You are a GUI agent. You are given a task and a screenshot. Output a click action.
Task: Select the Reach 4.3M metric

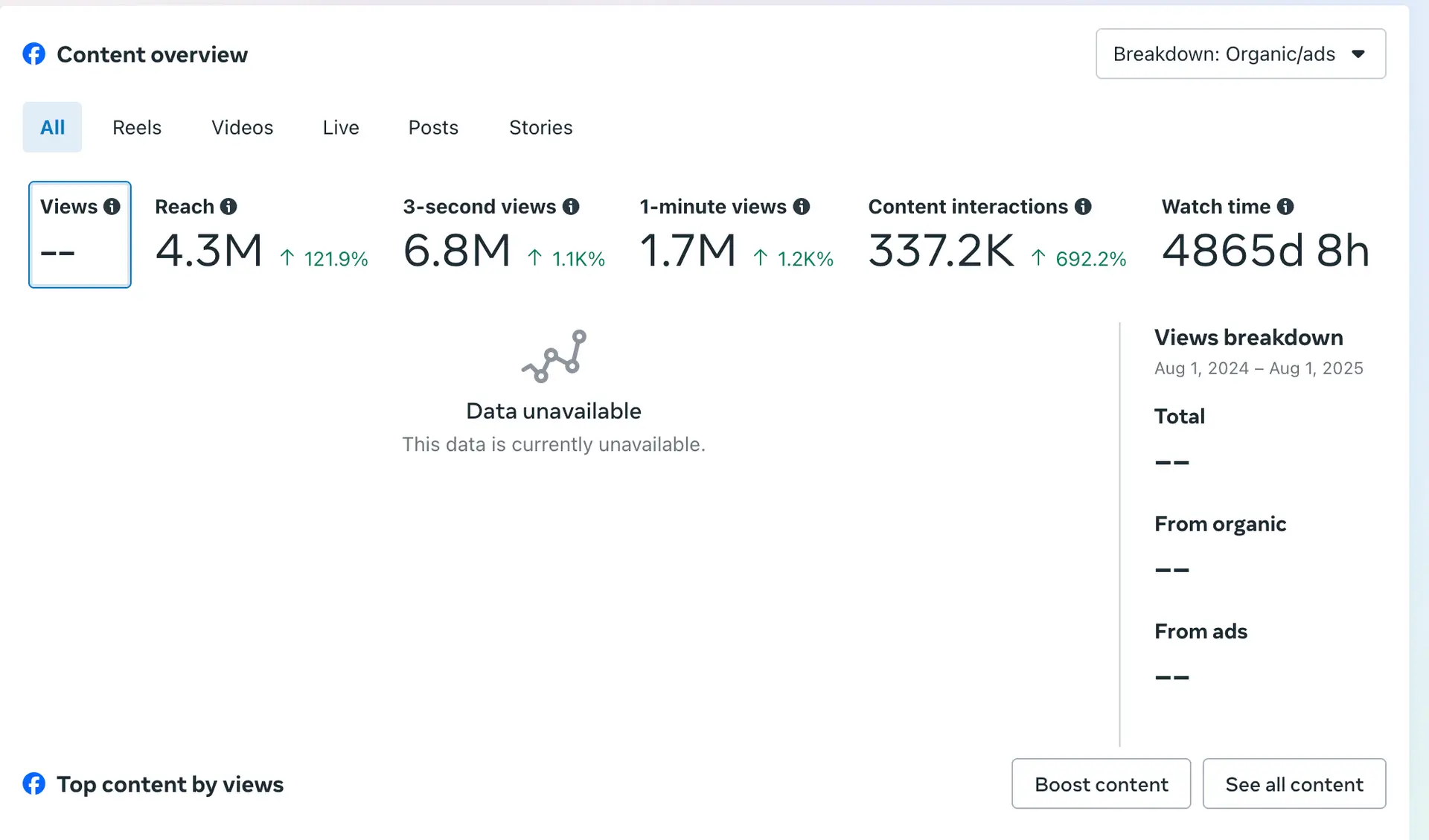[261, 234]
